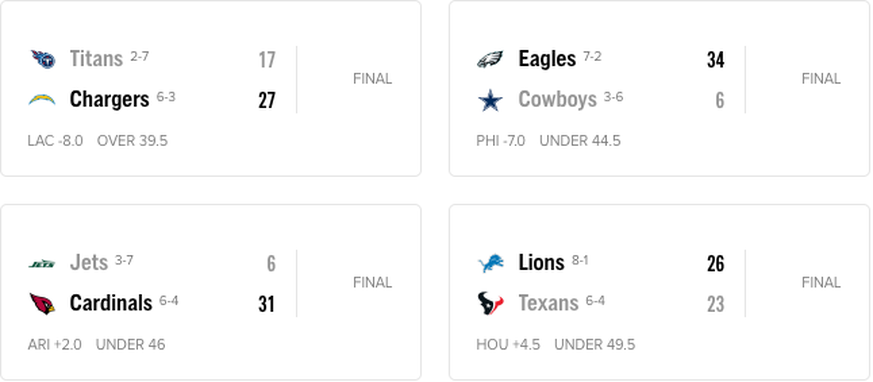Click the LAC -8.0 betting line
Viewport: 873px width, 382px height.
(55, 141)
